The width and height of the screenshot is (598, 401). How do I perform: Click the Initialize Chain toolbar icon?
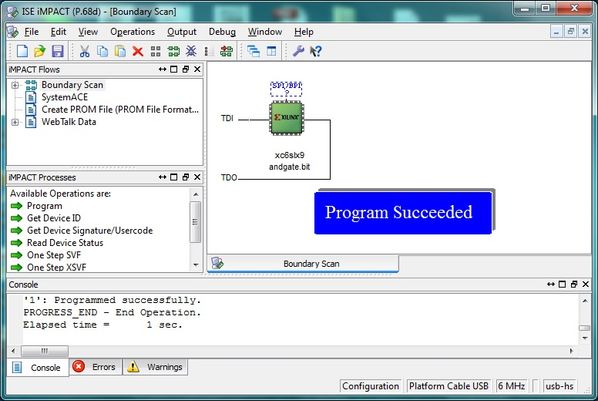tap(174, 51)
